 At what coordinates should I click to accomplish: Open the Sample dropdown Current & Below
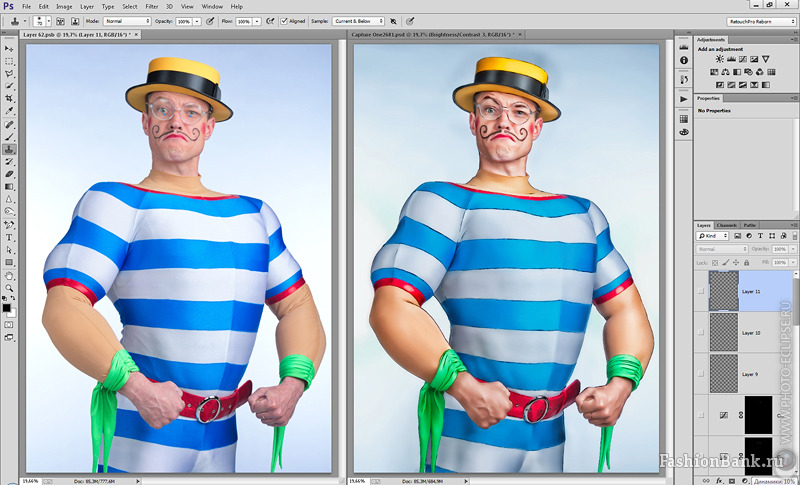(x=358, y=21)
